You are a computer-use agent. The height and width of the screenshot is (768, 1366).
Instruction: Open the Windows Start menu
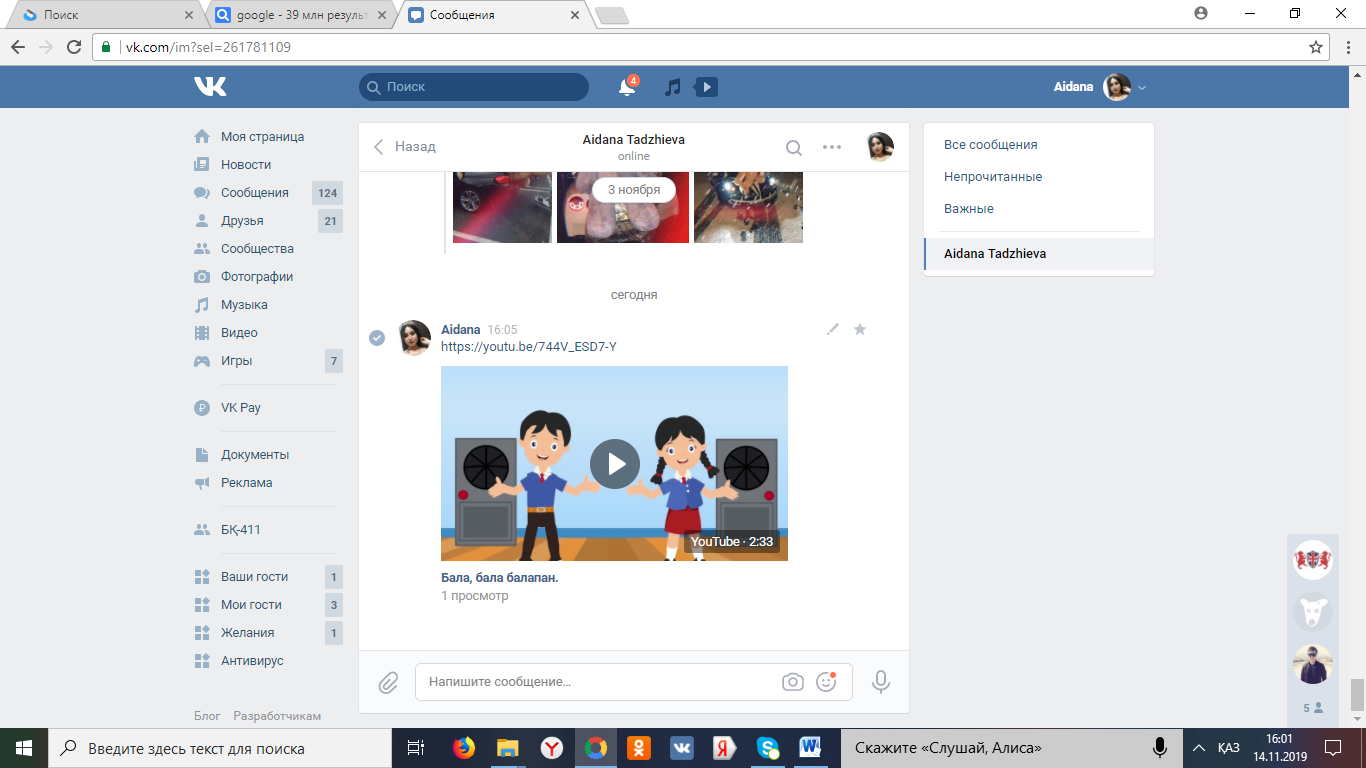(23, 747)
